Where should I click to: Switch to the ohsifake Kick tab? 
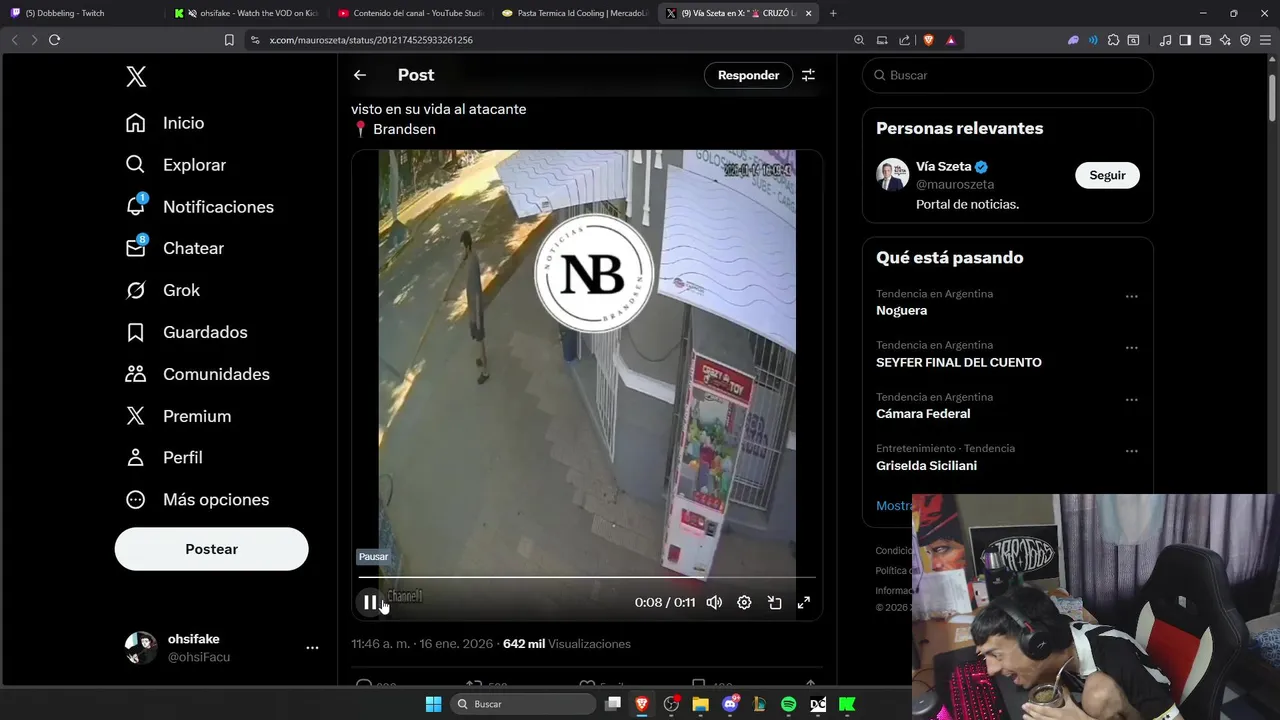pos(245,13)
